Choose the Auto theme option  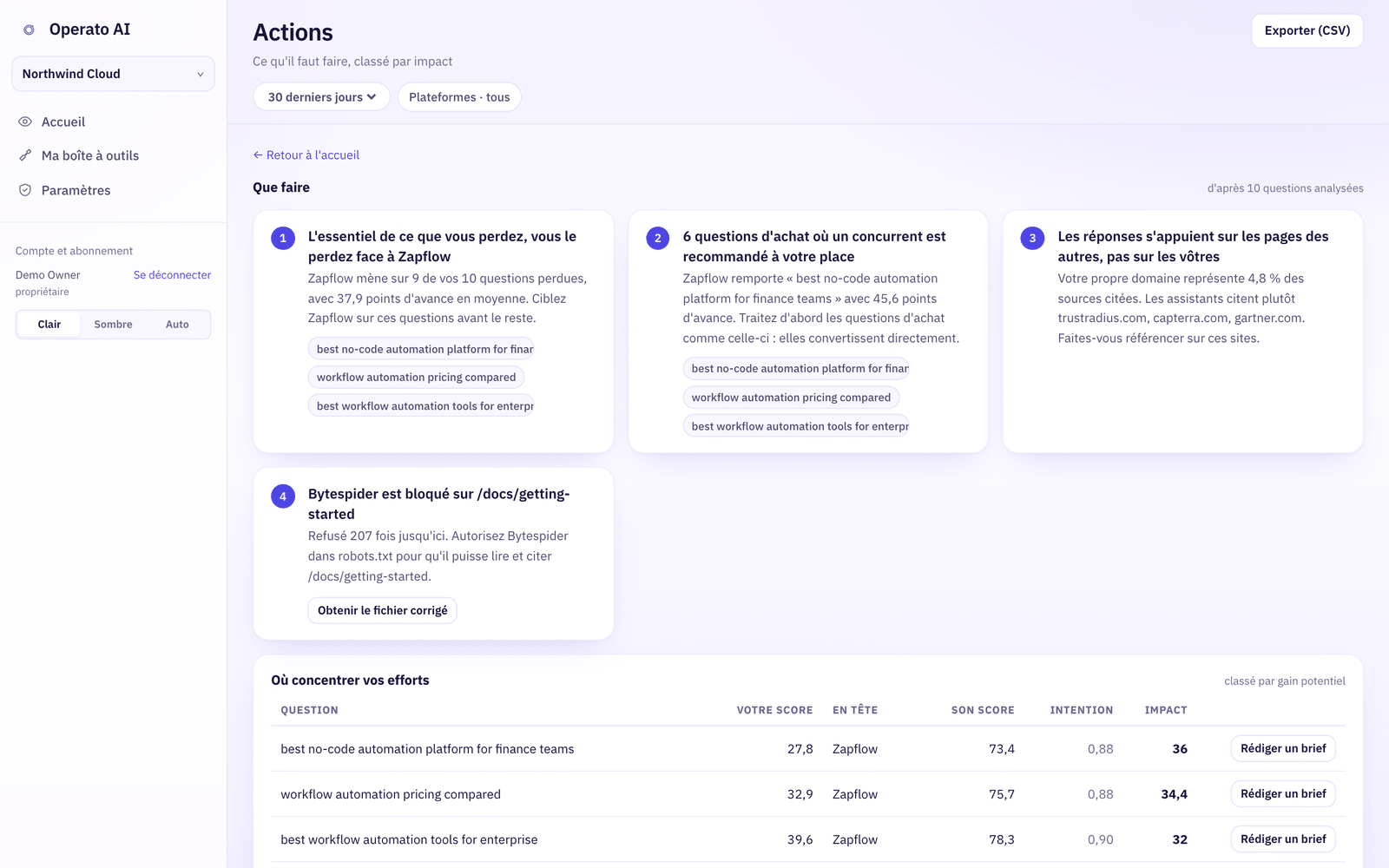[177, 325]
